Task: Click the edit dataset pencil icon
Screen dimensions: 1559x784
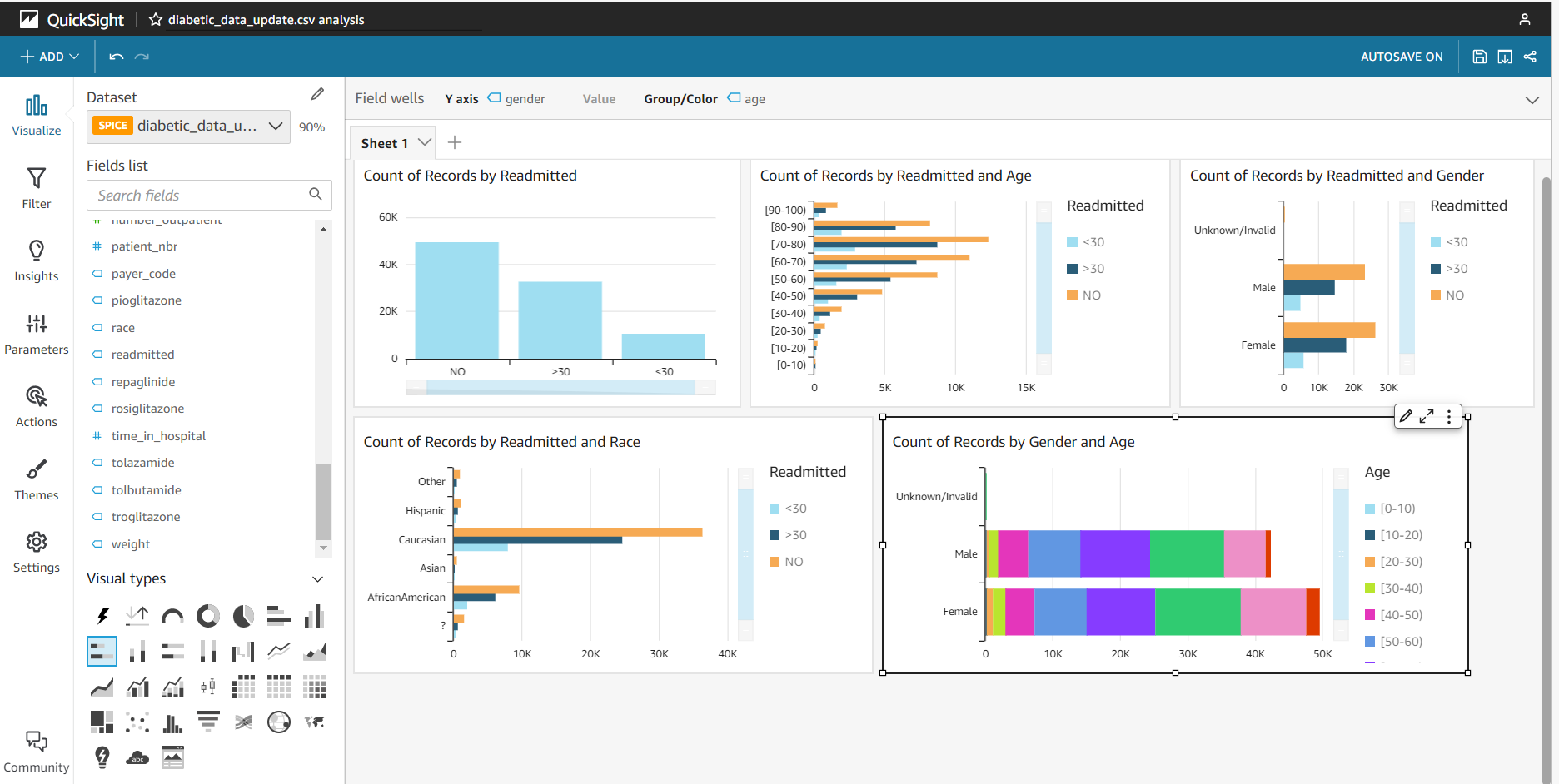Action: point(317,94)
